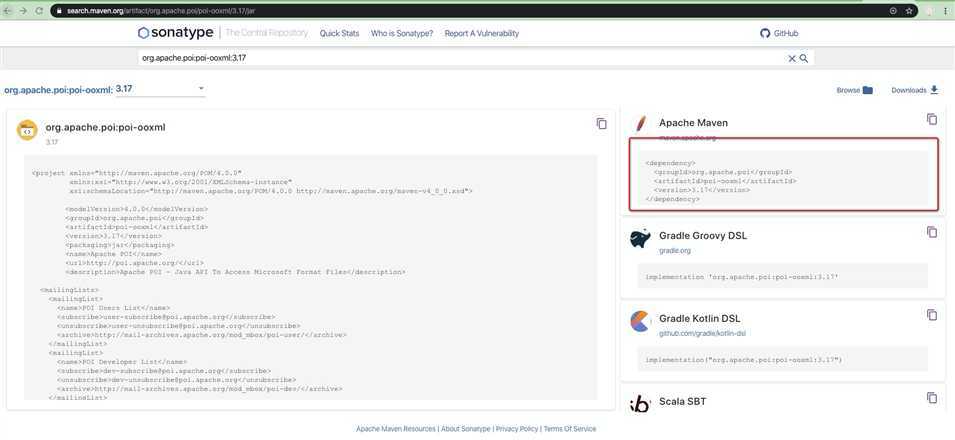Copy the org.apache.poi:poi-ooxml POM to clipboard
955x440 pixels.
602,124
